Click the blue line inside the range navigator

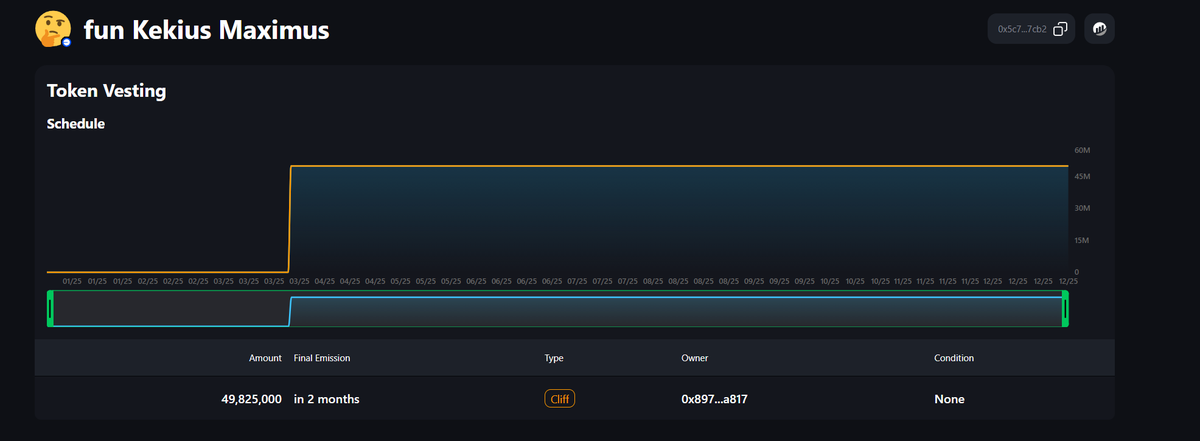pyautogui.click(x=675, y=297)
